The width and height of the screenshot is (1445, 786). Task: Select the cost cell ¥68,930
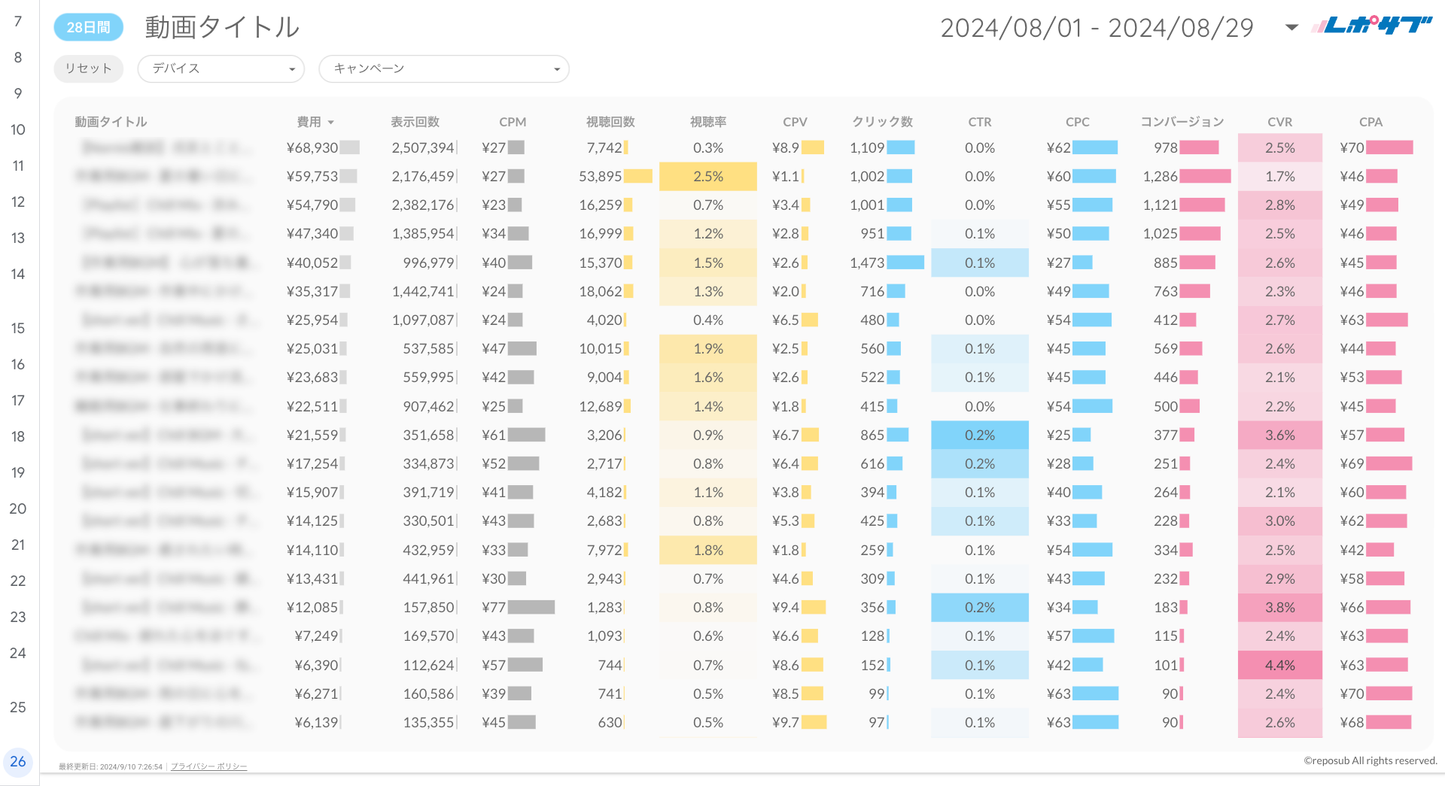311,148
